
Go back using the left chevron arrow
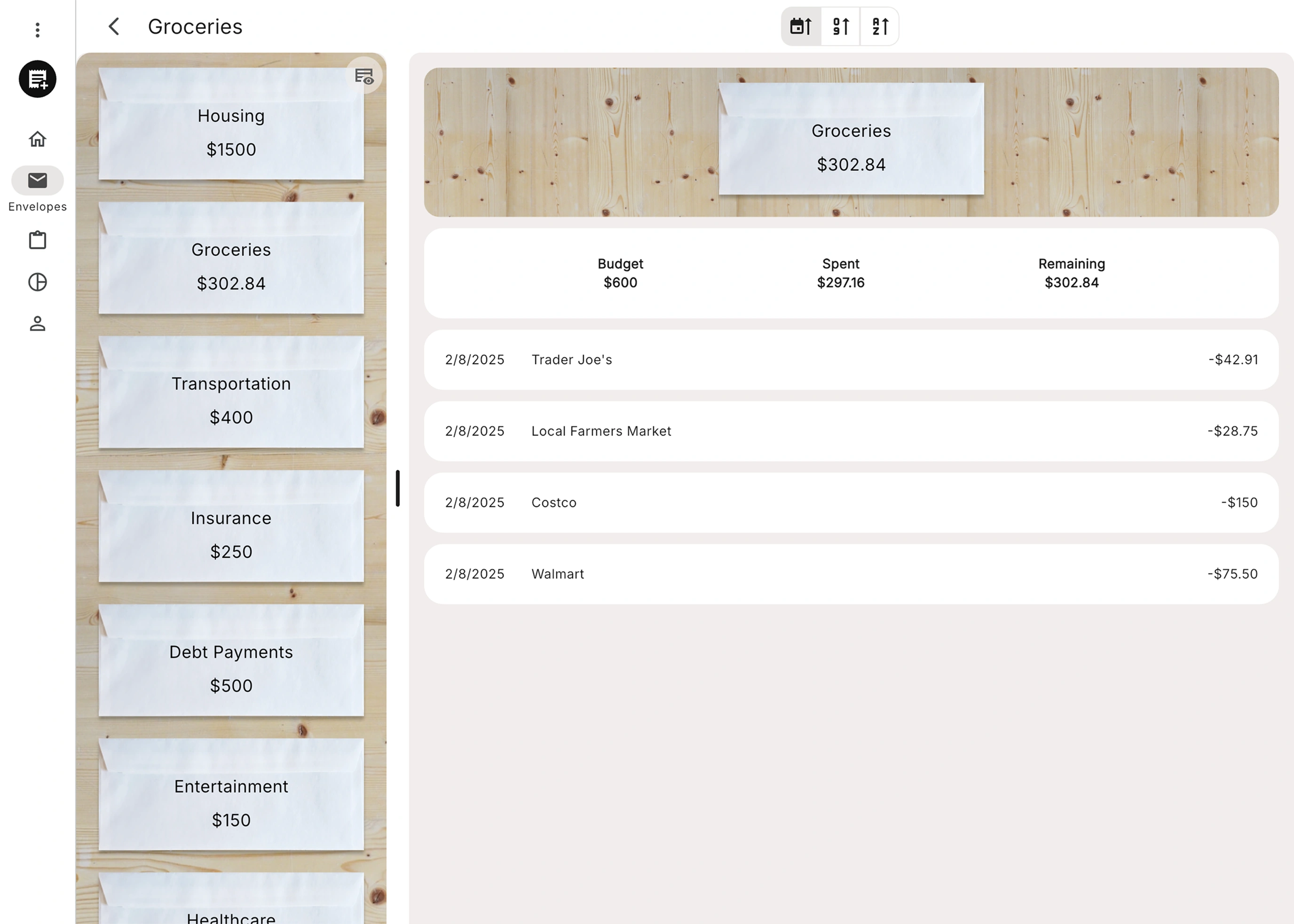pyautogui.click(x=114, y=26)
